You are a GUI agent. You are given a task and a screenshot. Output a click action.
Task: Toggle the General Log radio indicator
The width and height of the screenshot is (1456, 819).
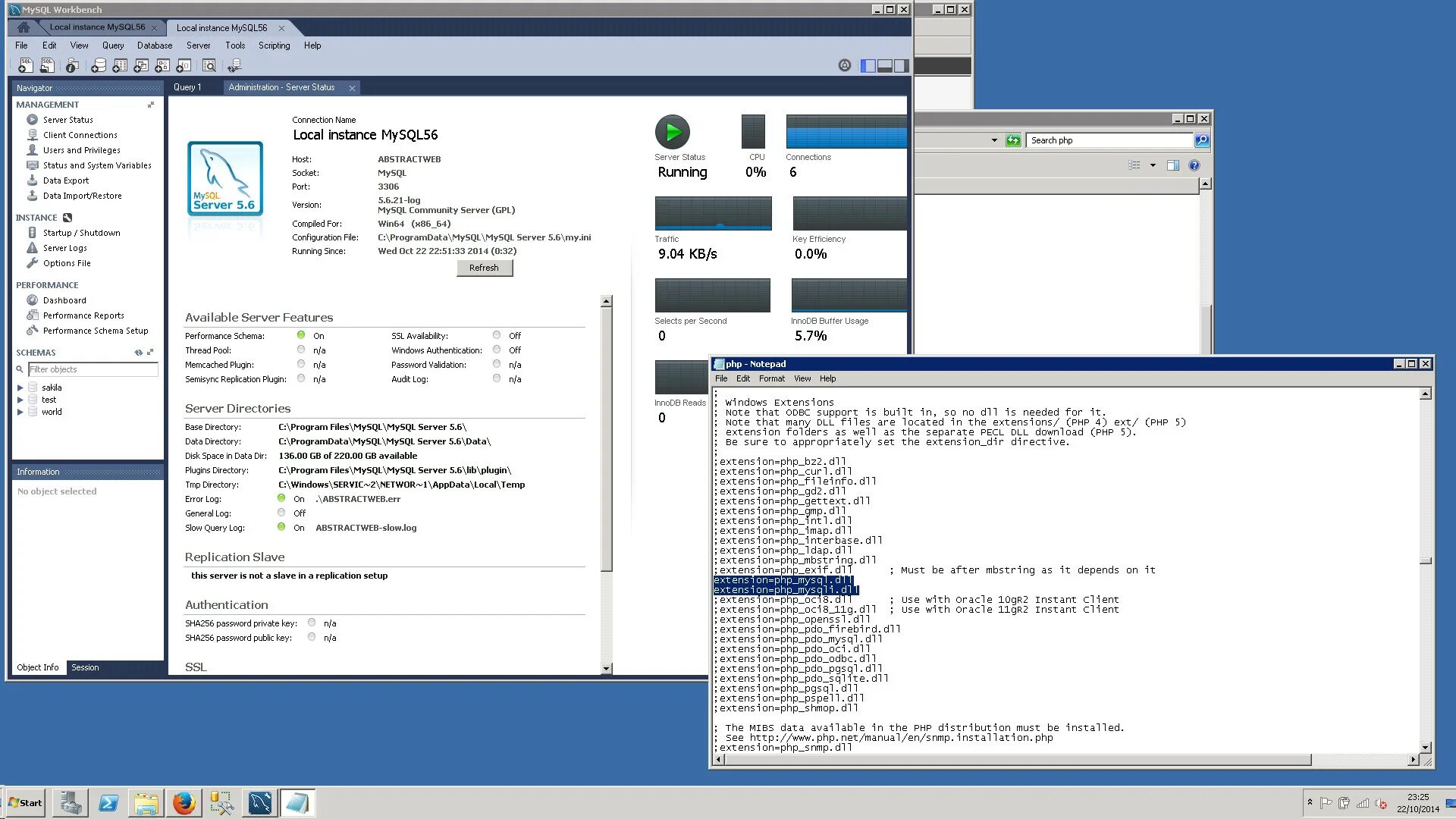[x=281, y=513]
